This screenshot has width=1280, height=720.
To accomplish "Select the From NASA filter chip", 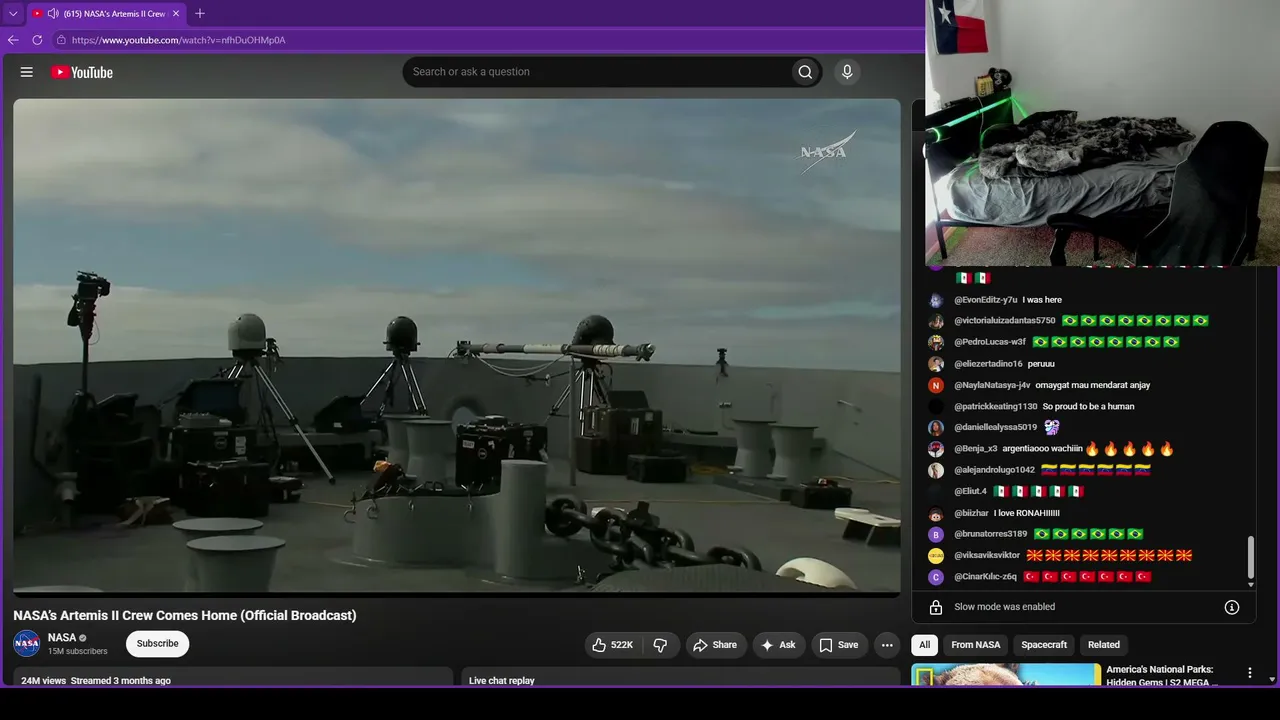I will pos(976,645).
